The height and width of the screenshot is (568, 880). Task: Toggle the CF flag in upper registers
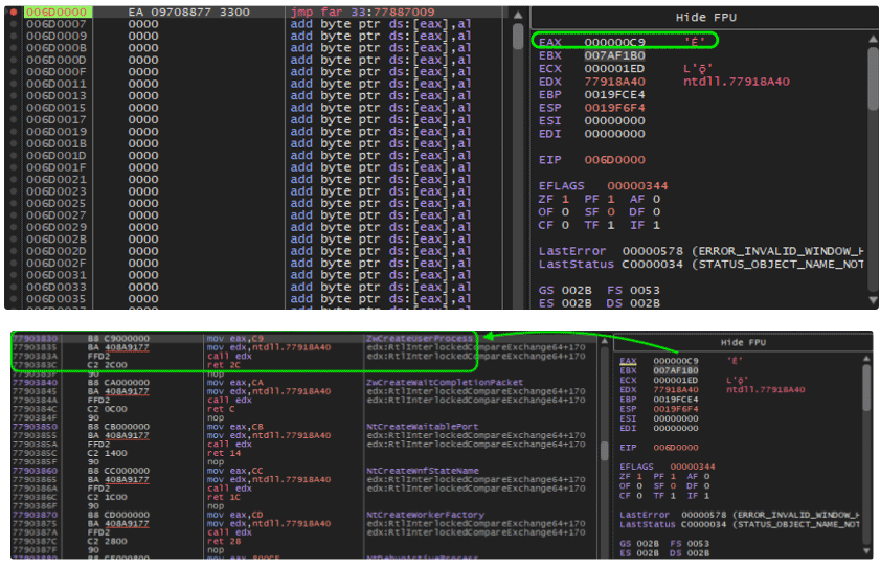553,225
